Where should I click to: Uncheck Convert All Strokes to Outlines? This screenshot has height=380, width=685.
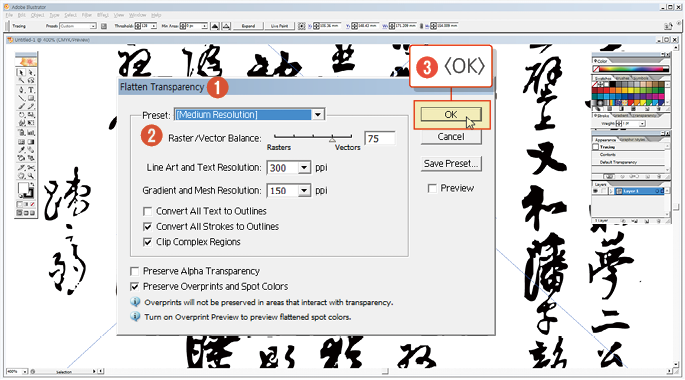tap(148, 227)
